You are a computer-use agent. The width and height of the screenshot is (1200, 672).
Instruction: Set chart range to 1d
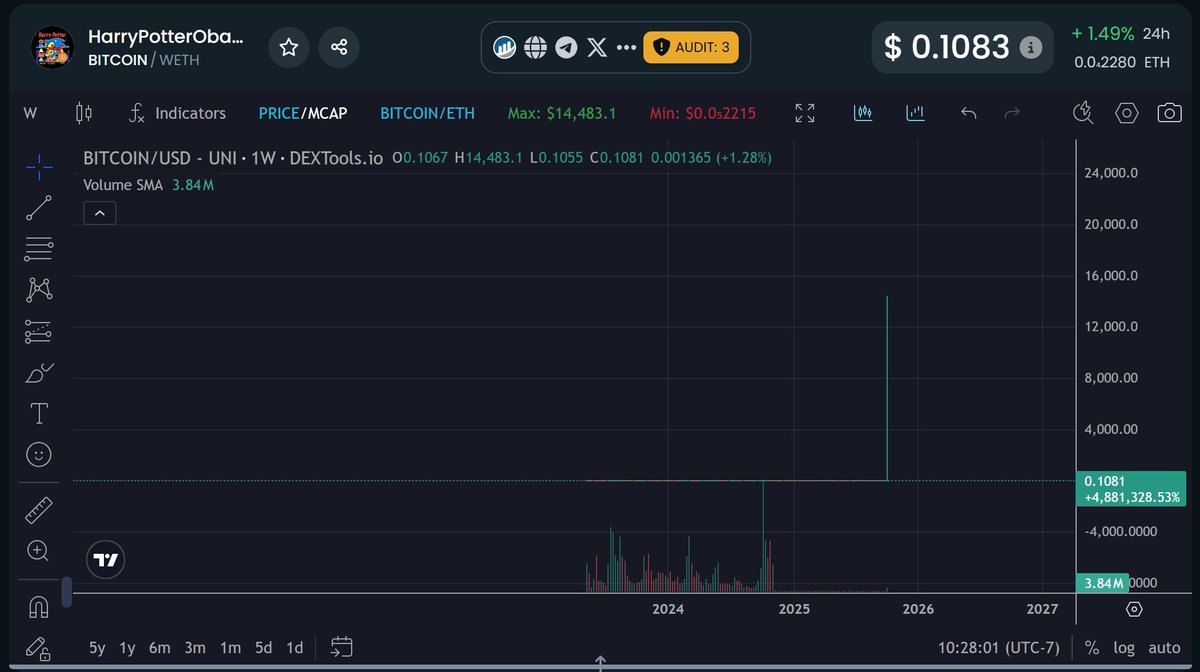point(295,647)
